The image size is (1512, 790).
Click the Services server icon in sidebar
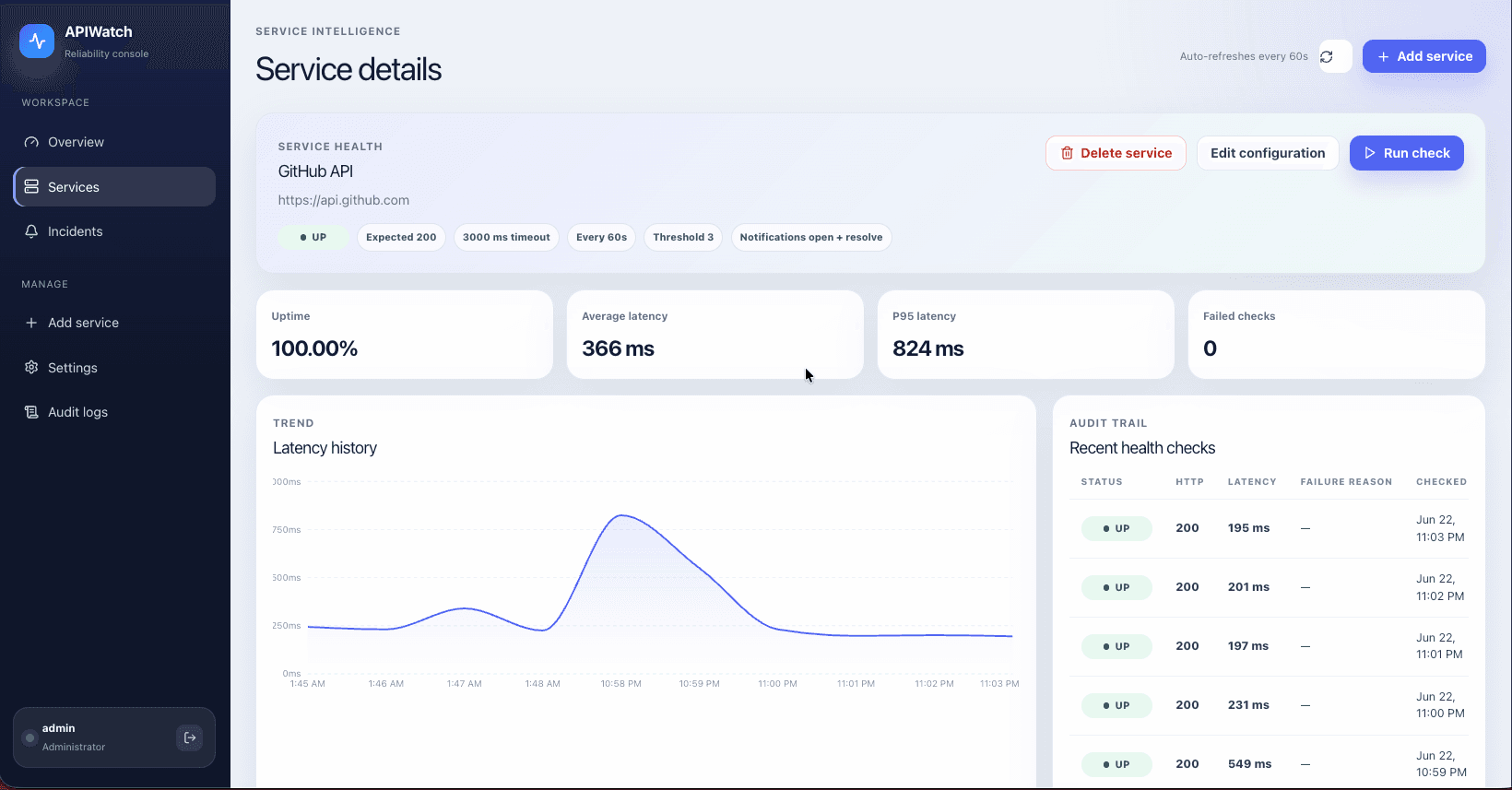click(31, 187)
